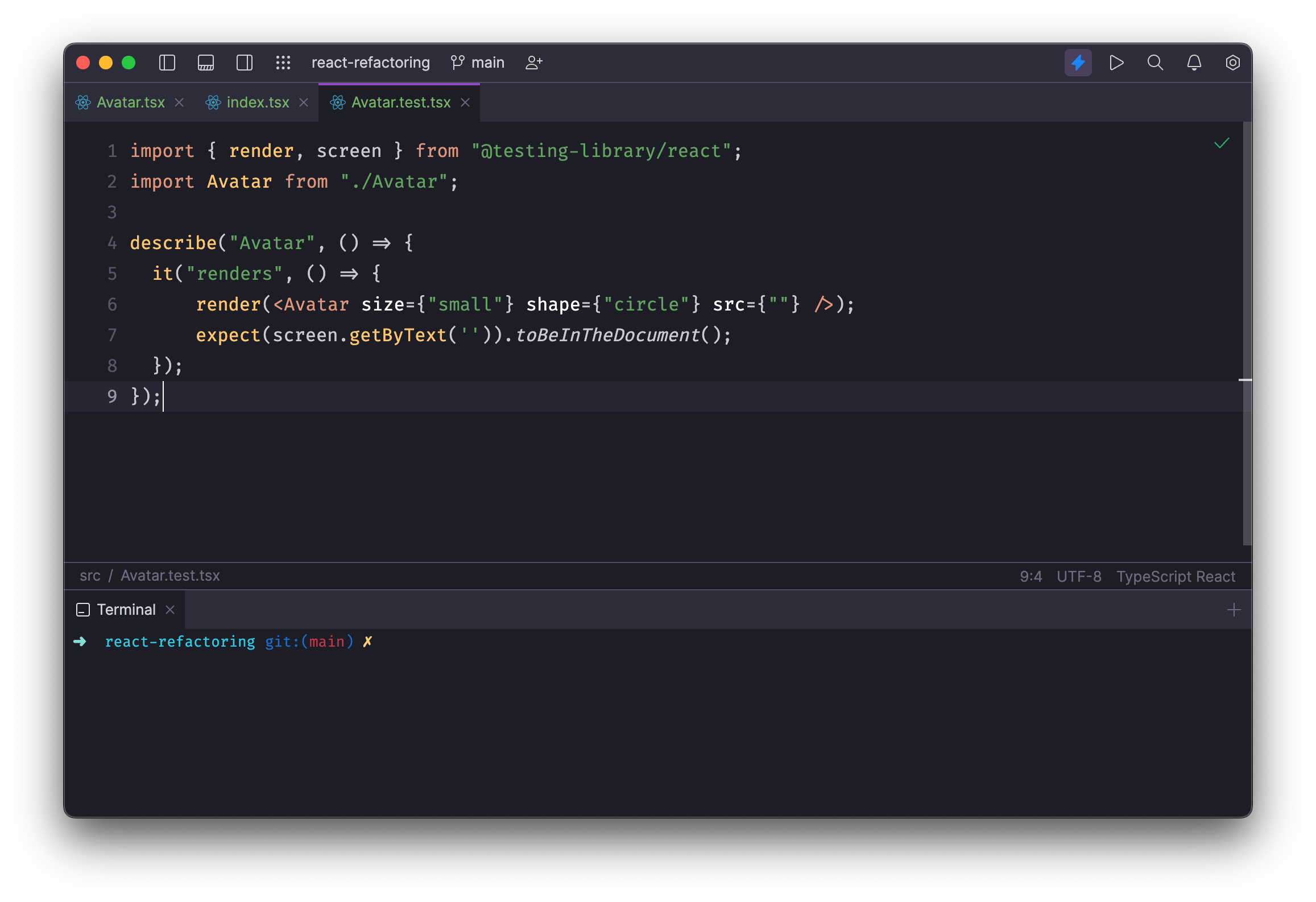Open search with magnifying glass icon
Viewport: 1316px width, 902px height.
[x=1155, y=63]
